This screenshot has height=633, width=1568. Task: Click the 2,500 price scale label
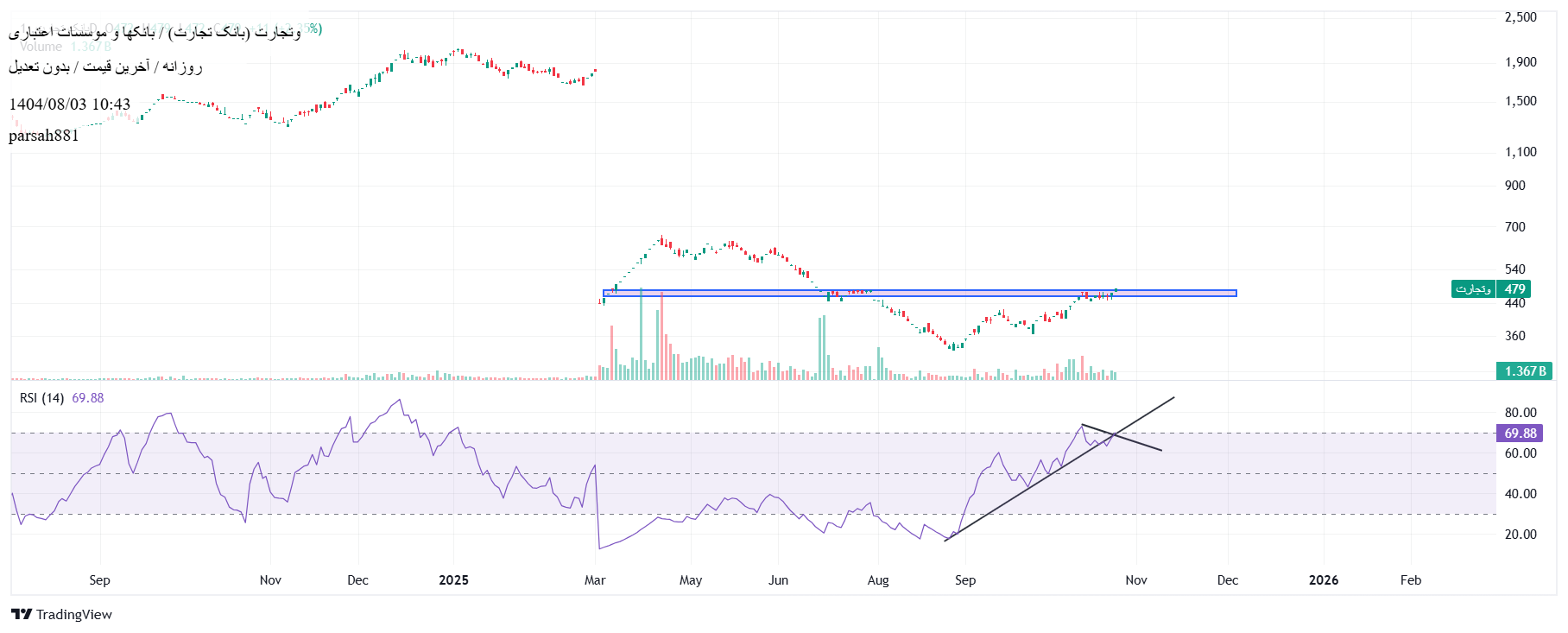click(1521, 17)
